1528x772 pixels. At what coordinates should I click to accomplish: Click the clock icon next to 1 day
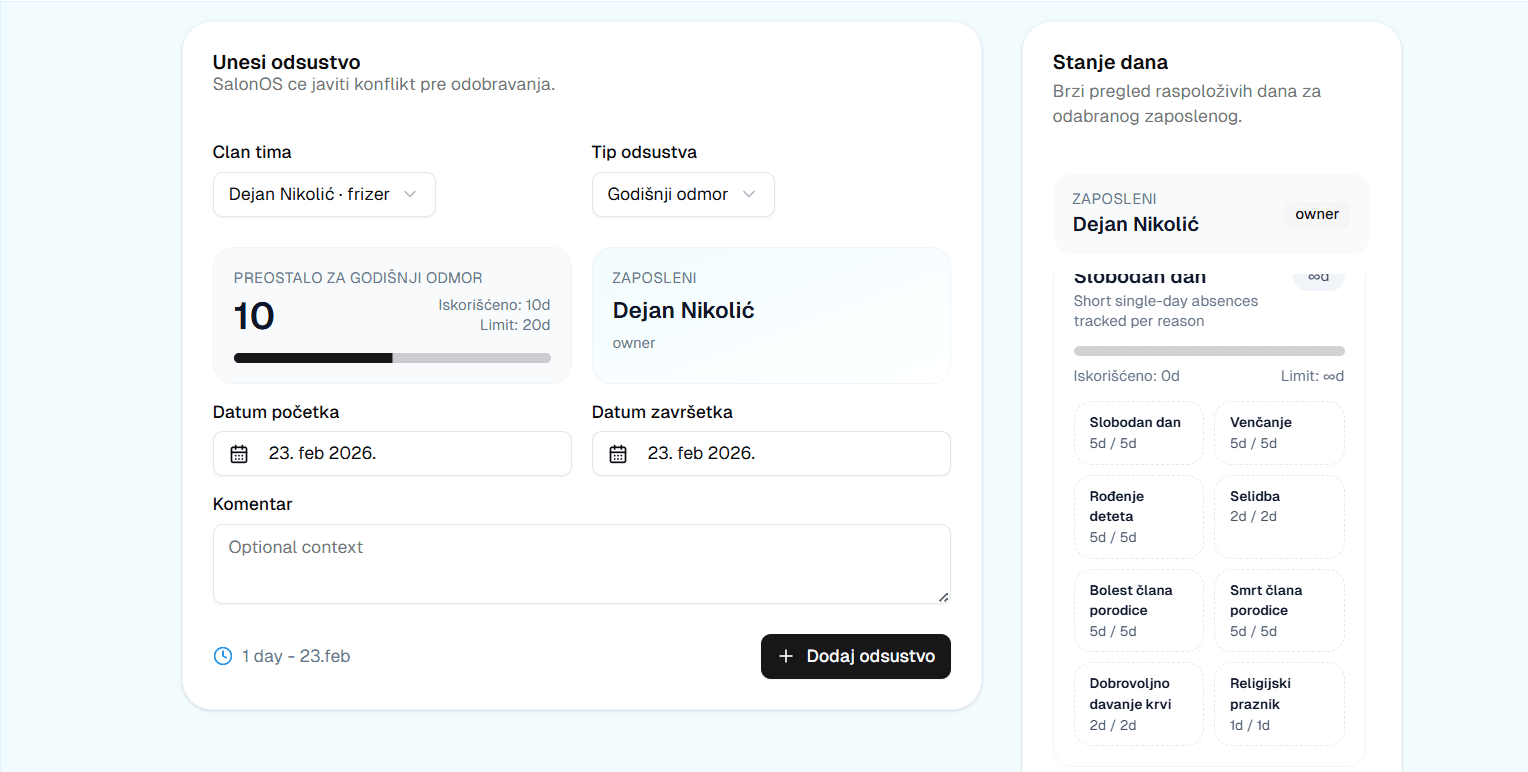click(x=222, y=656)
